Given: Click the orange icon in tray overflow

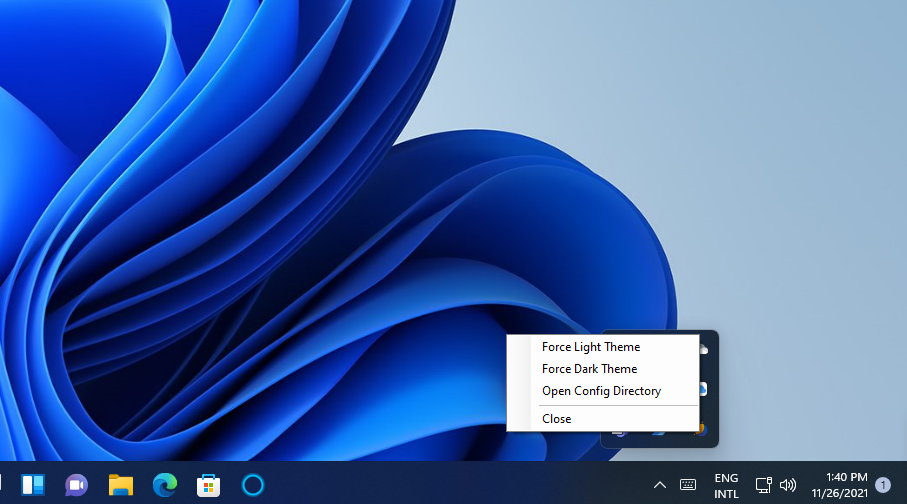Looking at the screenshot, I should click(702, 430).
